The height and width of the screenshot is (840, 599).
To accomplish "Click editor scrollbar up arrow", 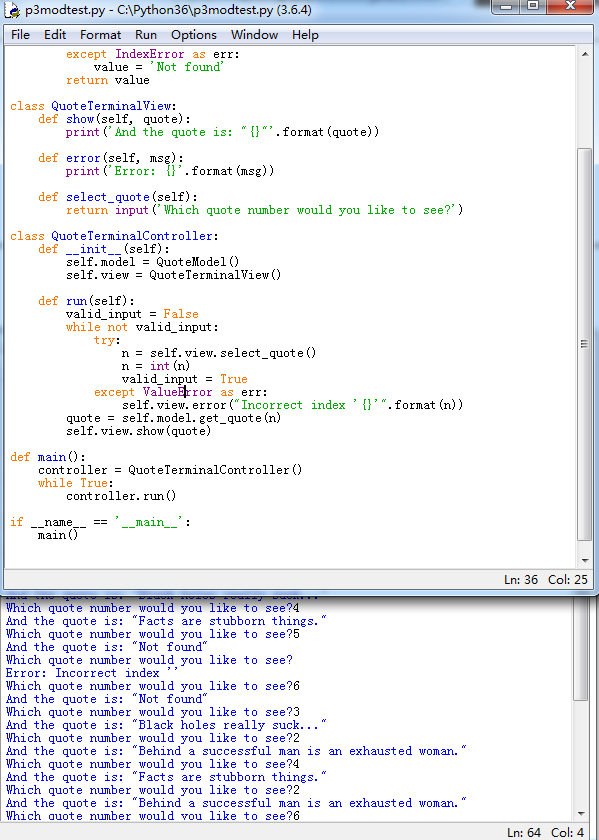I will (585, 54).
